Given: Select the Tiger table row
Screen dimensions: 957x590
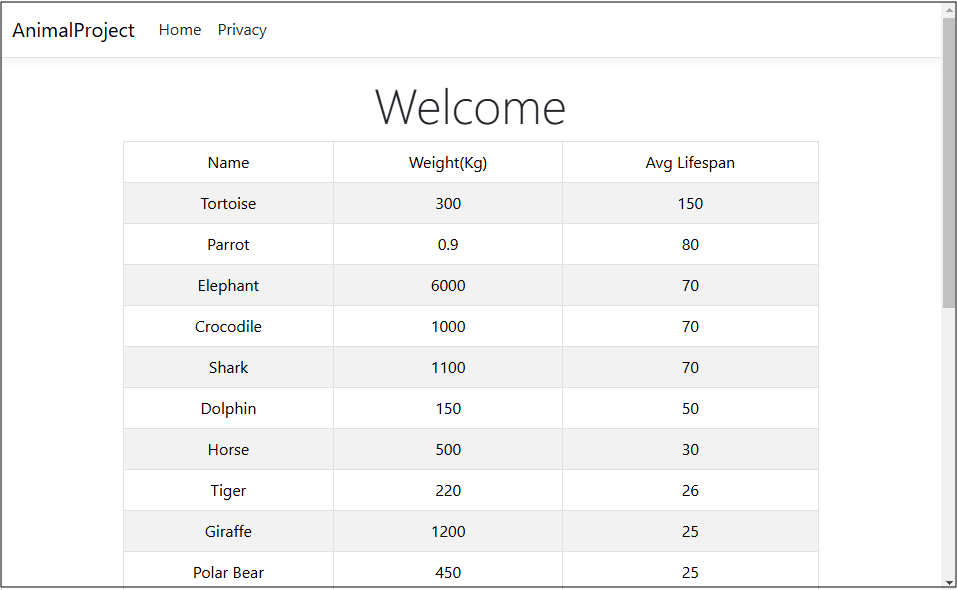Looking at the screenshot, I should coord(228,490).
